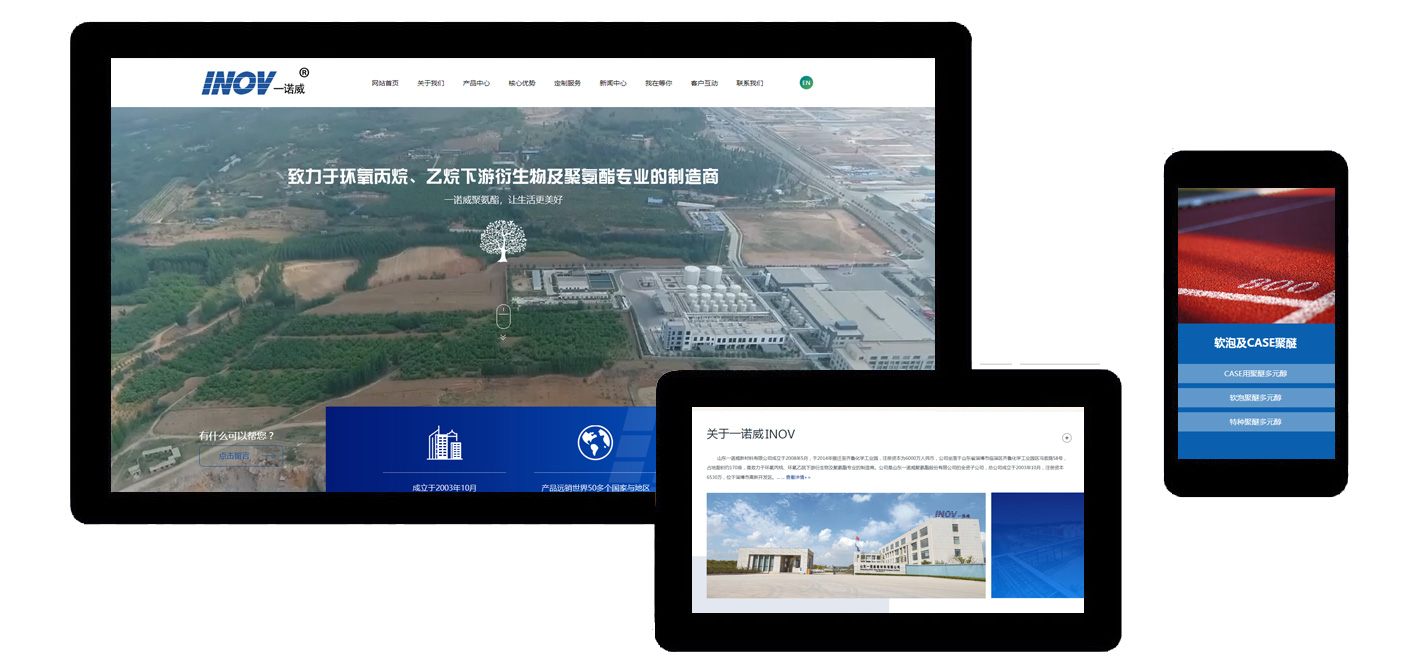This screenshot has height=664, width=1421.
Task: Open the 新闻中心 menu item
Action: (x=613, y=83)
